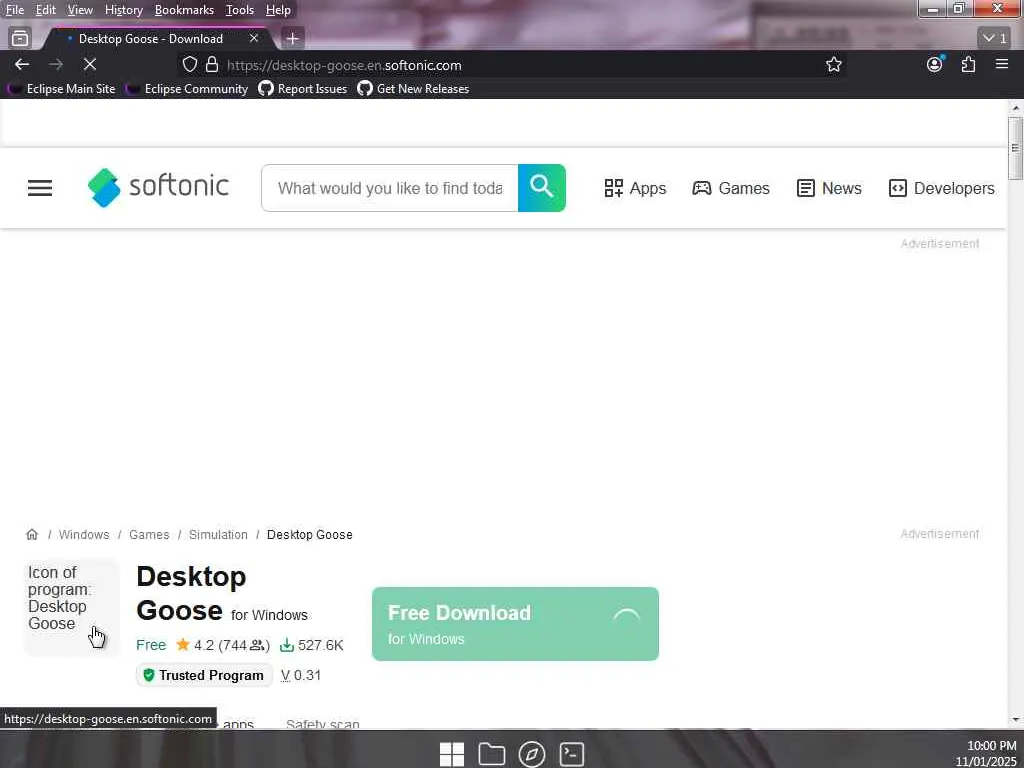The width and height of the screenshot is (1024, 768).
Task: Open the Firefox View tab icon
Action: pos(20,39)
